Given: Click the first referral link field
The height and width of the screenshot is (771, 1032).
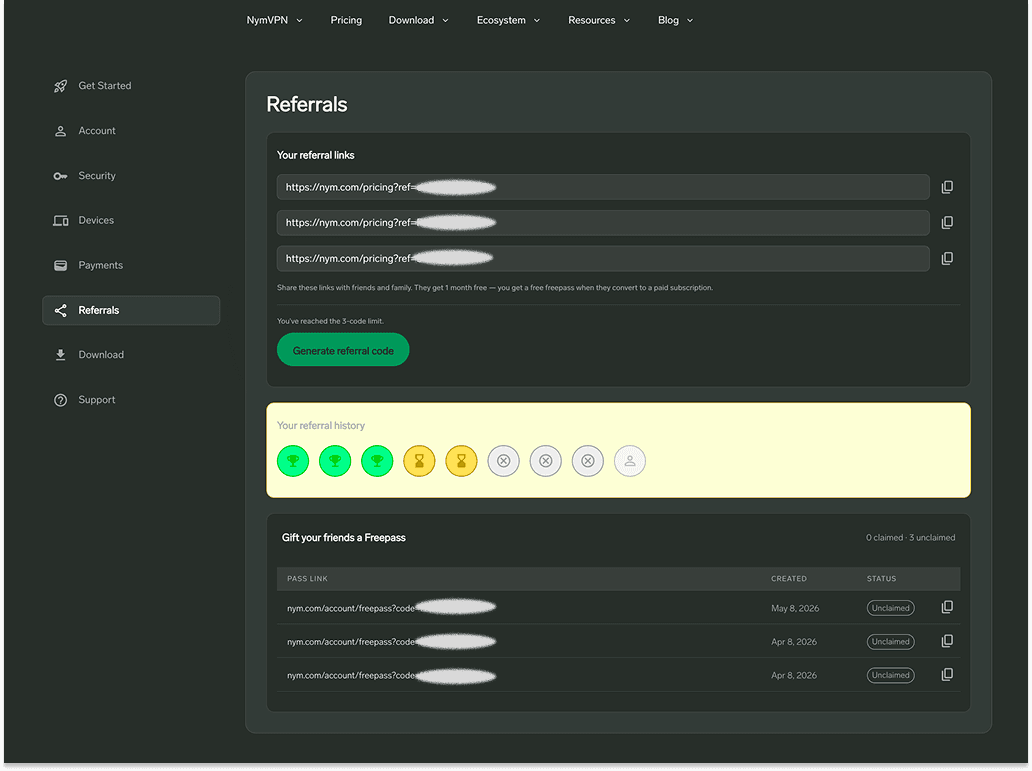Looking at the screenshot, I should tap(603, 187).
